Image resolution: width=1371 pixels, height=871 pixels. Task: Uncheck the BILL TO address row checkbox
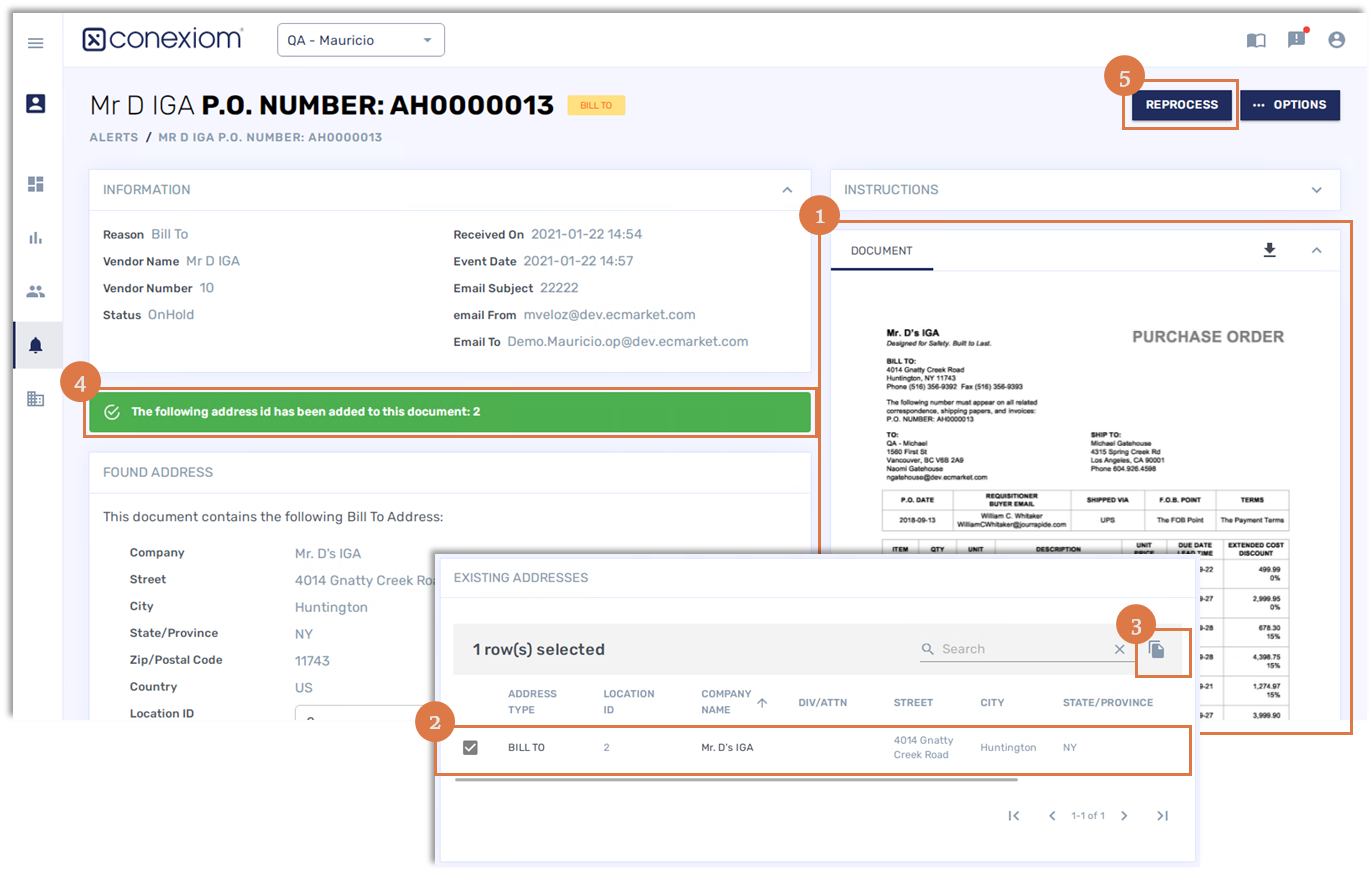tap(470, 747)
